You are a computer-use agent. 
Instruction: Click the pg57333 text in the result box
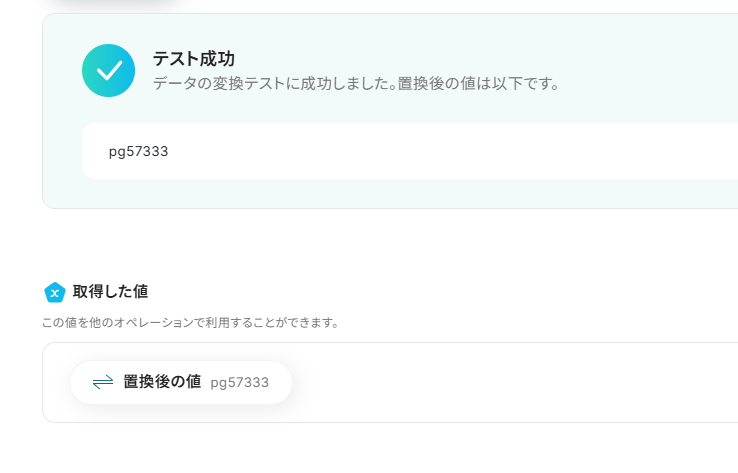tap(138, 152)
